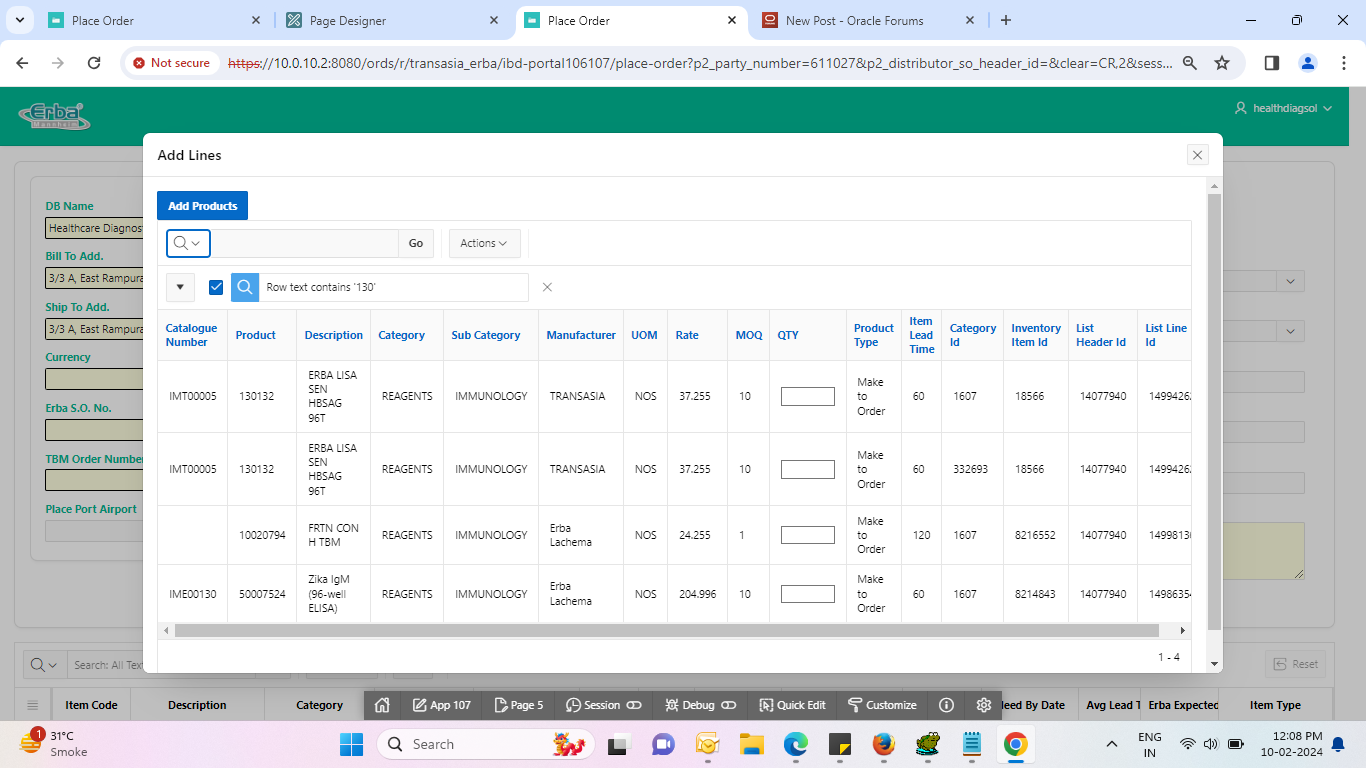Image resolution: width=1366 pixels, height=768 pixels.
Task: Open the search column selector dropdown
Action: pyautogui.click(x=188, y=243)
